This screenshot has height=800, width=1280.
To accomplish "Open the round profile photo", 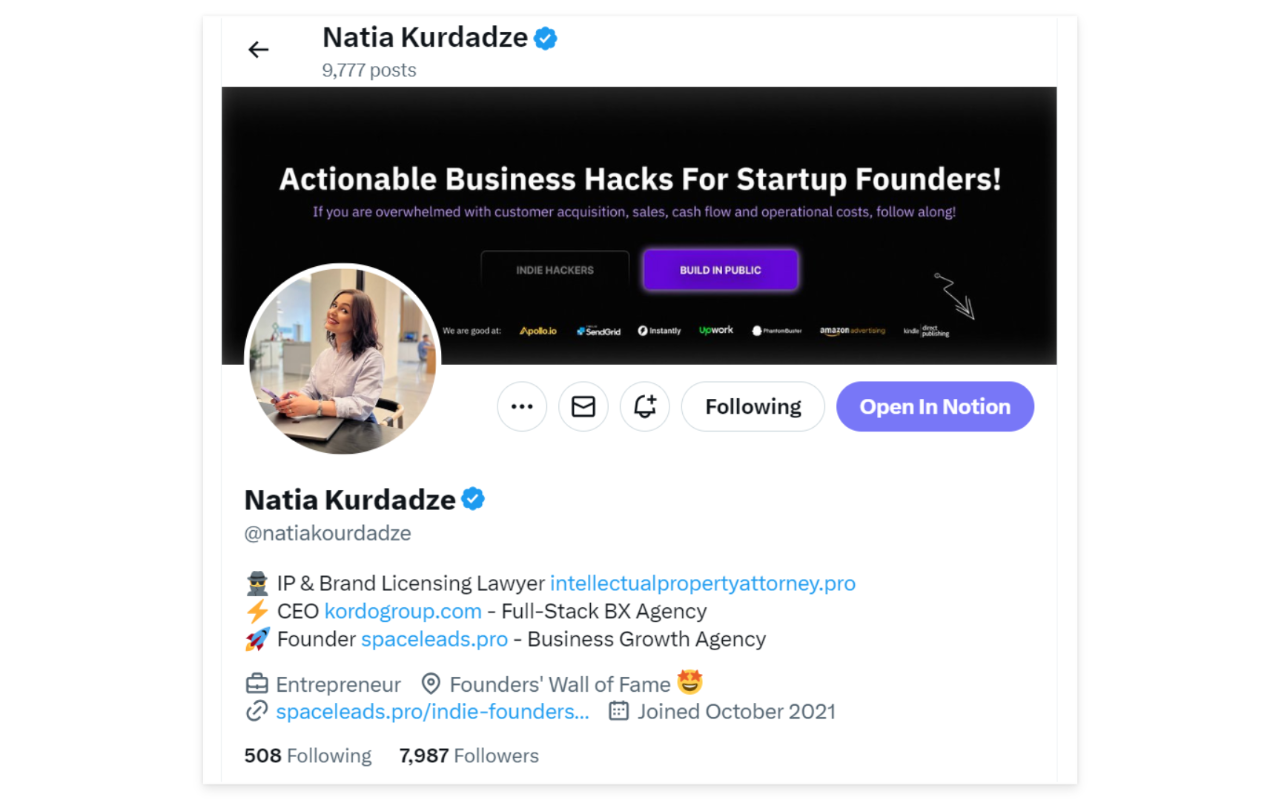I will [x=342, y=360].
